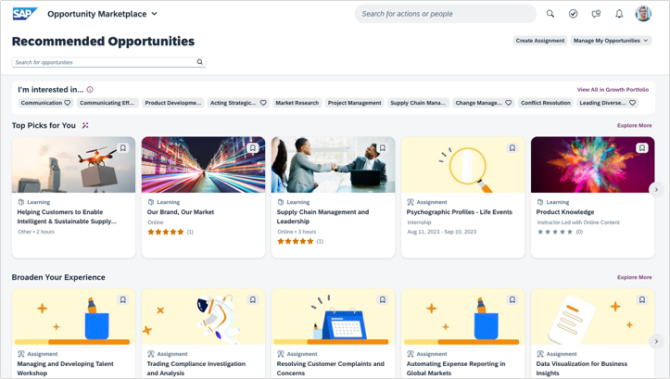
Task: Toggle the heart on the Change Manage chip
Action: click(508, 103)
